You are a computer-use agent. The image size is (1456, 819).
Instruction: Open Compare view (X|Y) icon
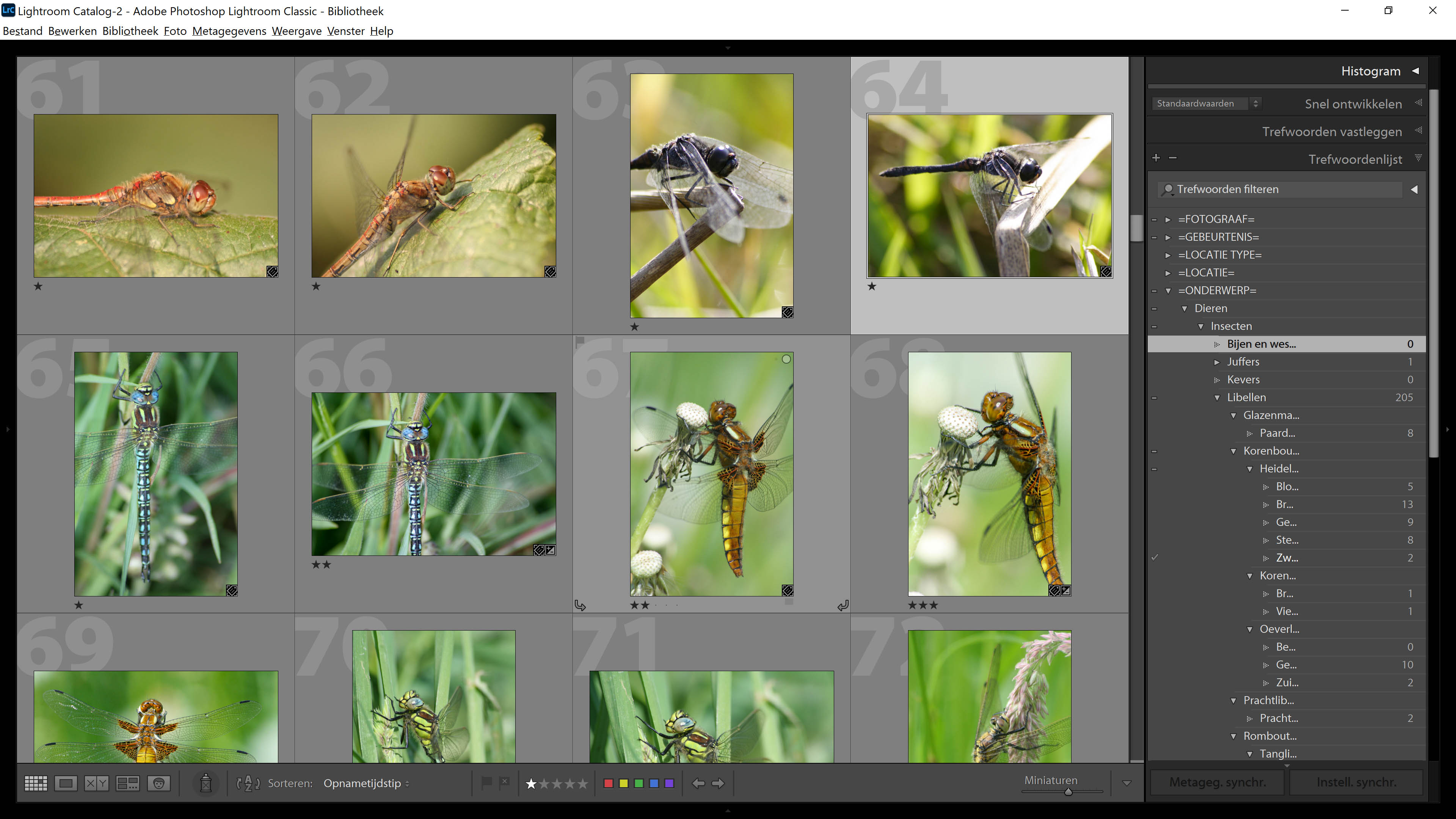pyautogui.click(x=96, y=783)
